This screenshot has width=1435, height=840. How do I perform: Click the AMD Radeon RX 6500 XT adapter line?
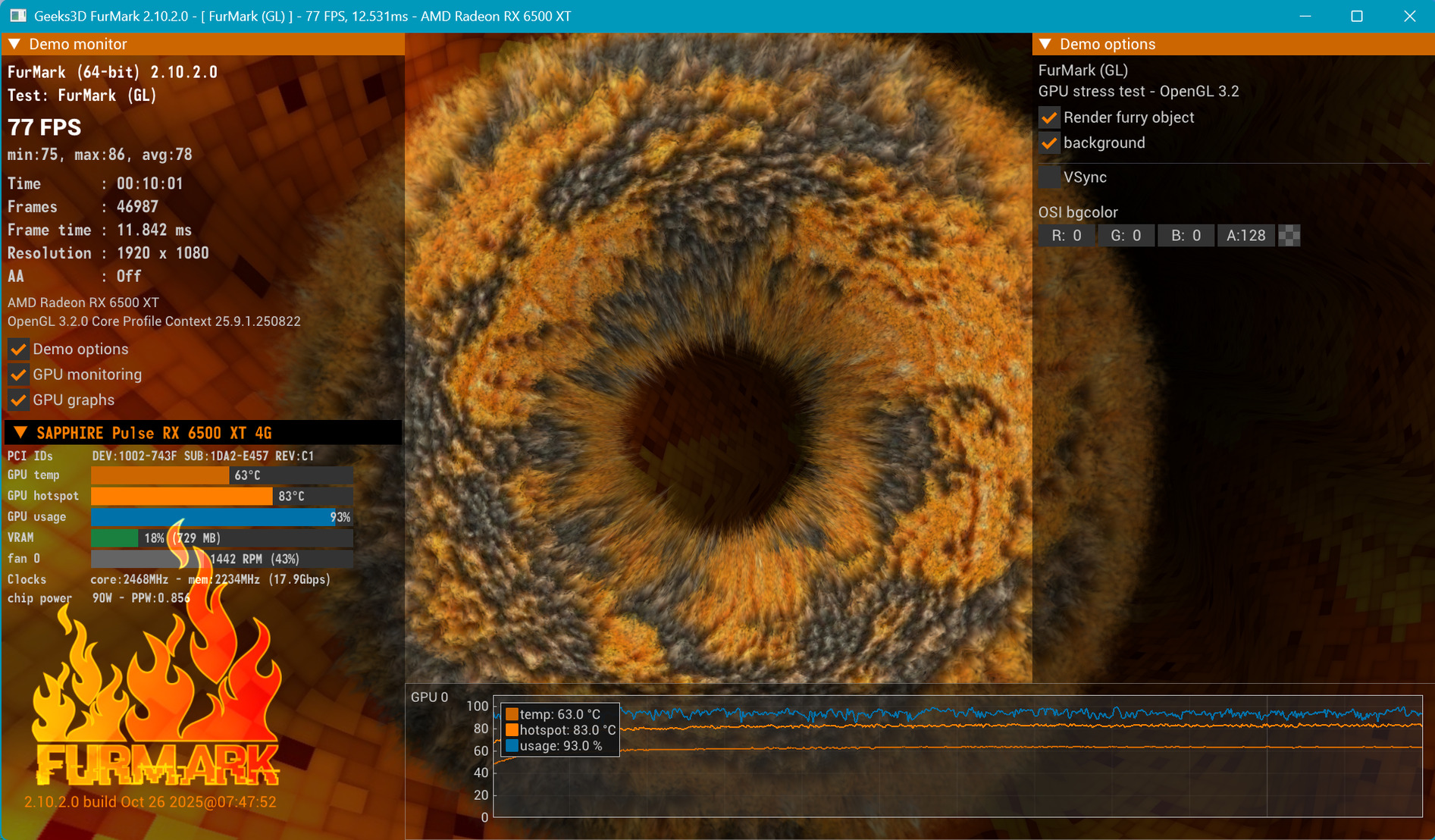pyautogui.click(x=83, y=302)
